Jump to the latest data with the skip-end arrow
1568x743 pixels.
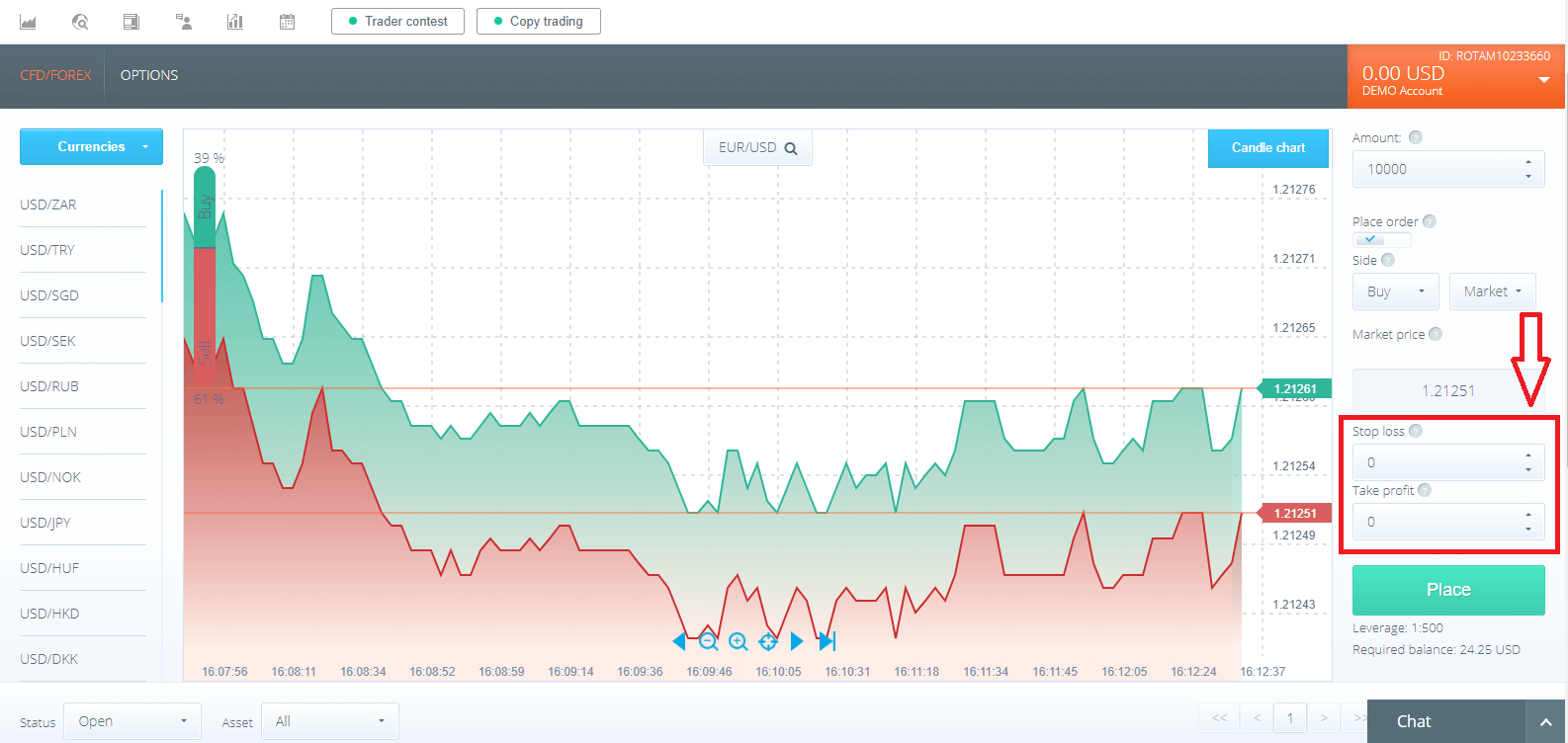tap(828, 641)
